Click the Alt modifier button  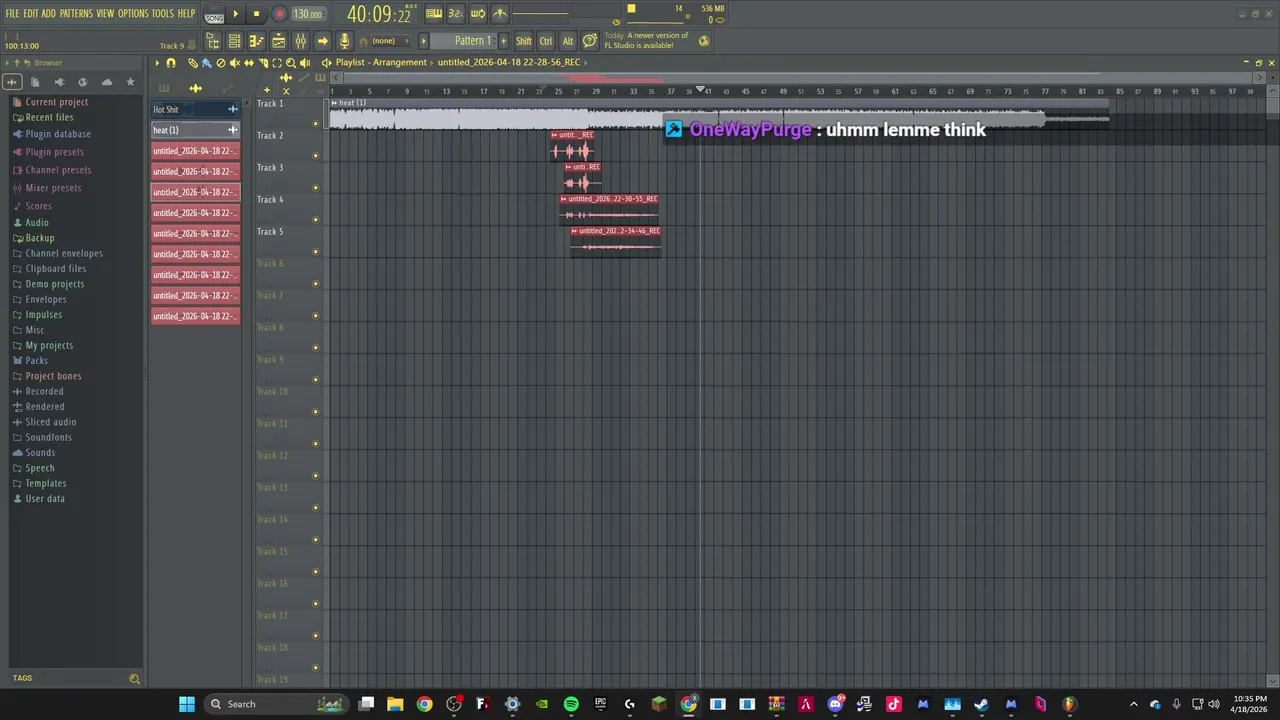568,41
